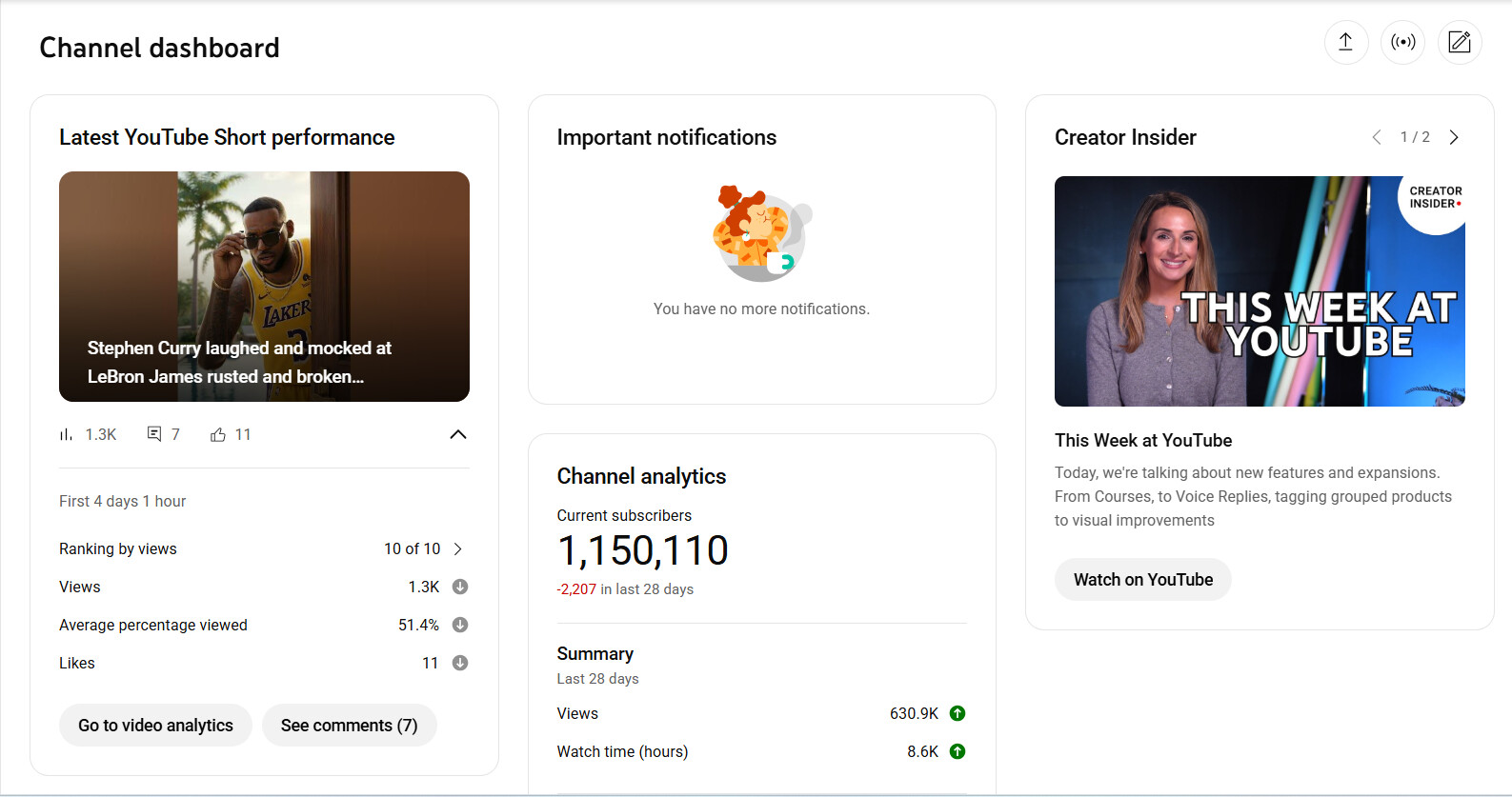This screenshot has width=1512, height=797.
Task: Open the Create post pencil icon
Action: coord(1459,42)
